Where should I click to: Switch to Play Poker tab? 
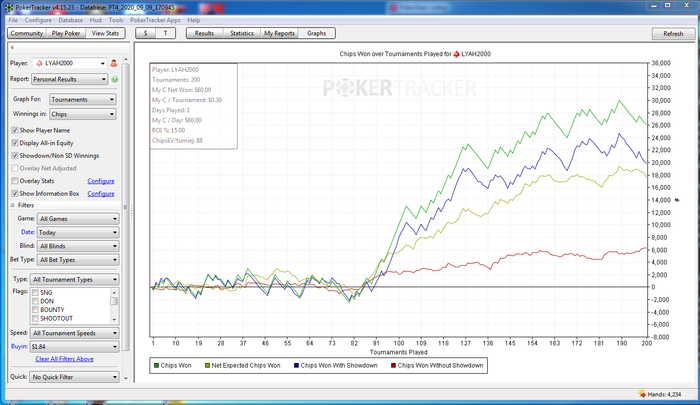(x=66, y=33)
